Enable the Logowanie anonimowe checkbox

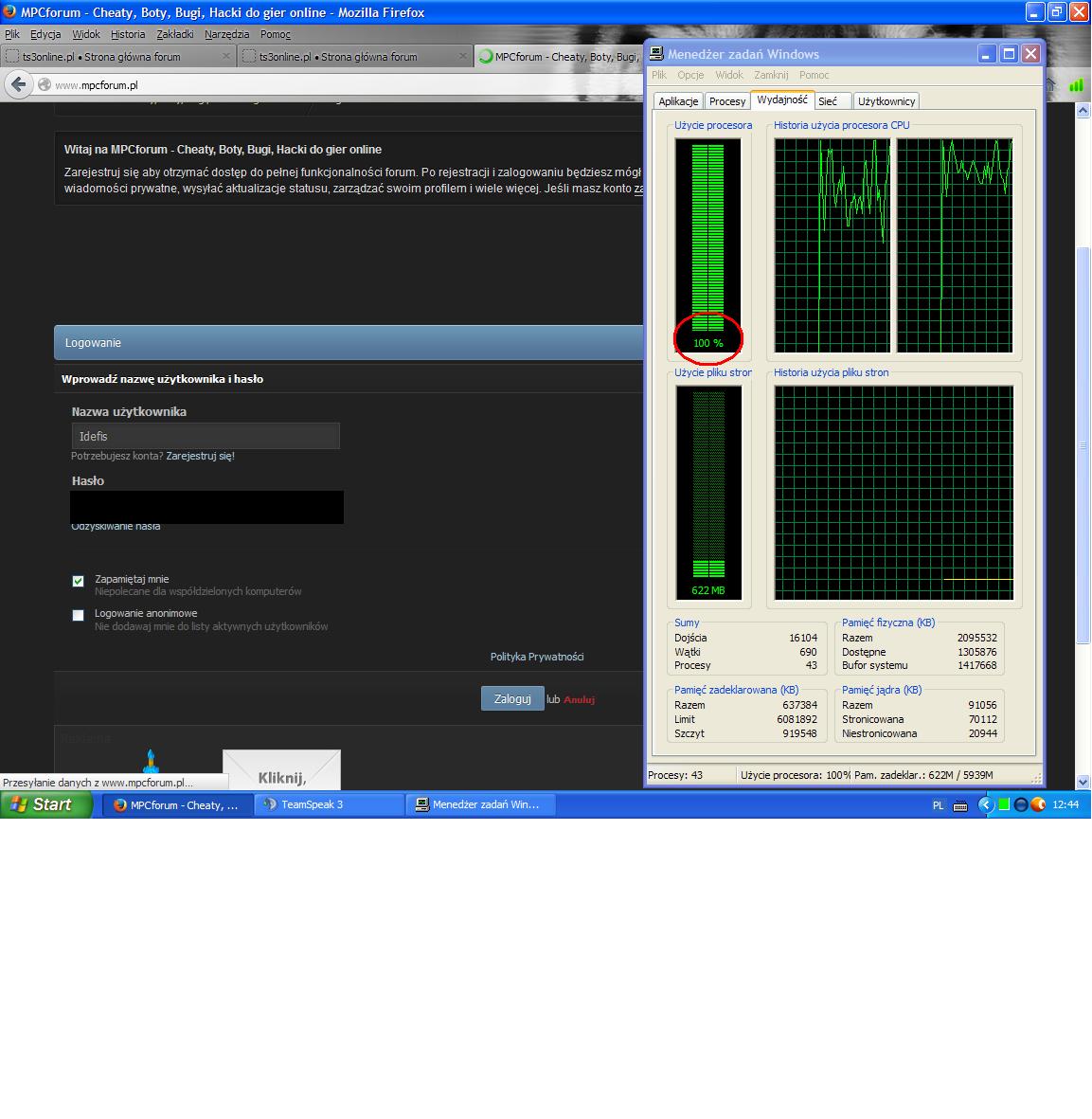coord(78,615)
